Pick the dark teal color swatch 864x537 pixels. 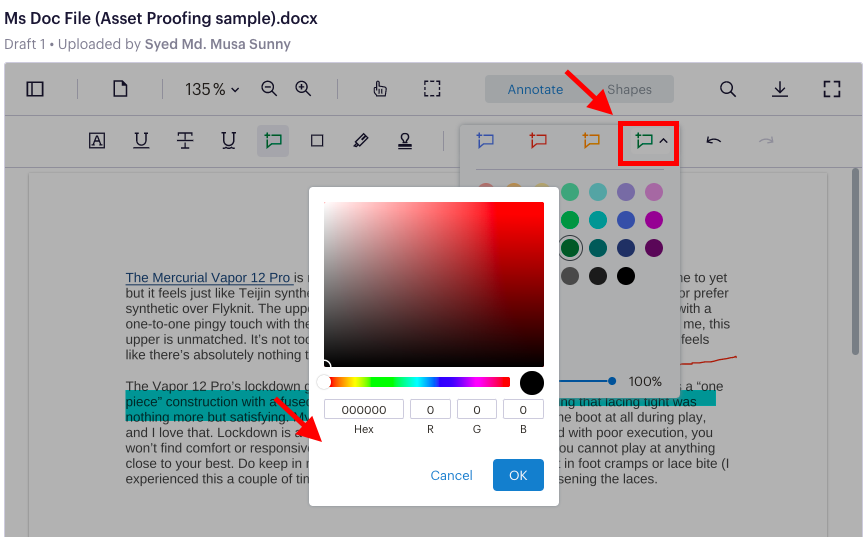598,248
